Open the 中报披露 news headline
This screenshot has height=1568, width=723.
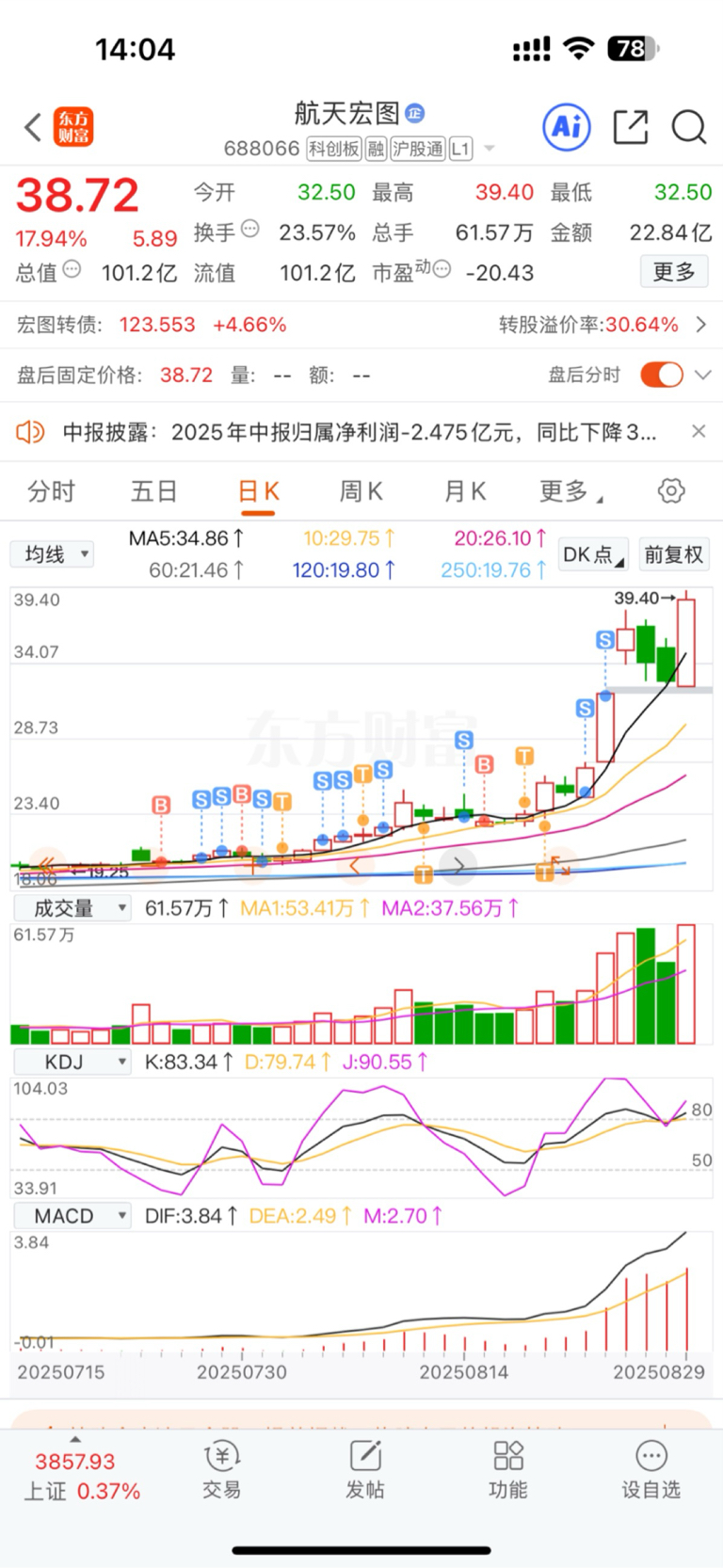click(360, 432)
